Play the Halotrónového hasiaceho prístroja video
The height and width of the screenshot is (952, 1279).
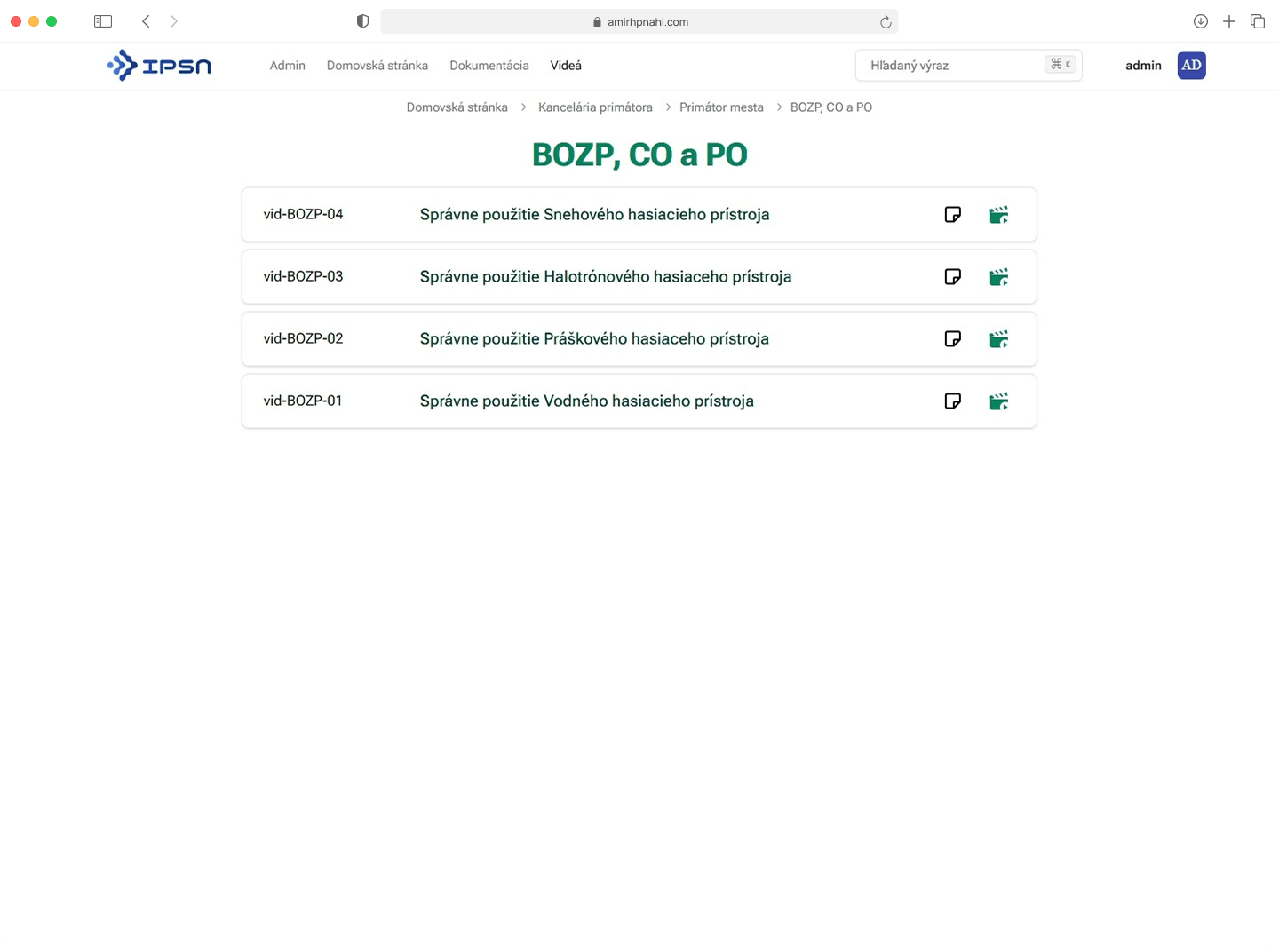pos(999,276)
